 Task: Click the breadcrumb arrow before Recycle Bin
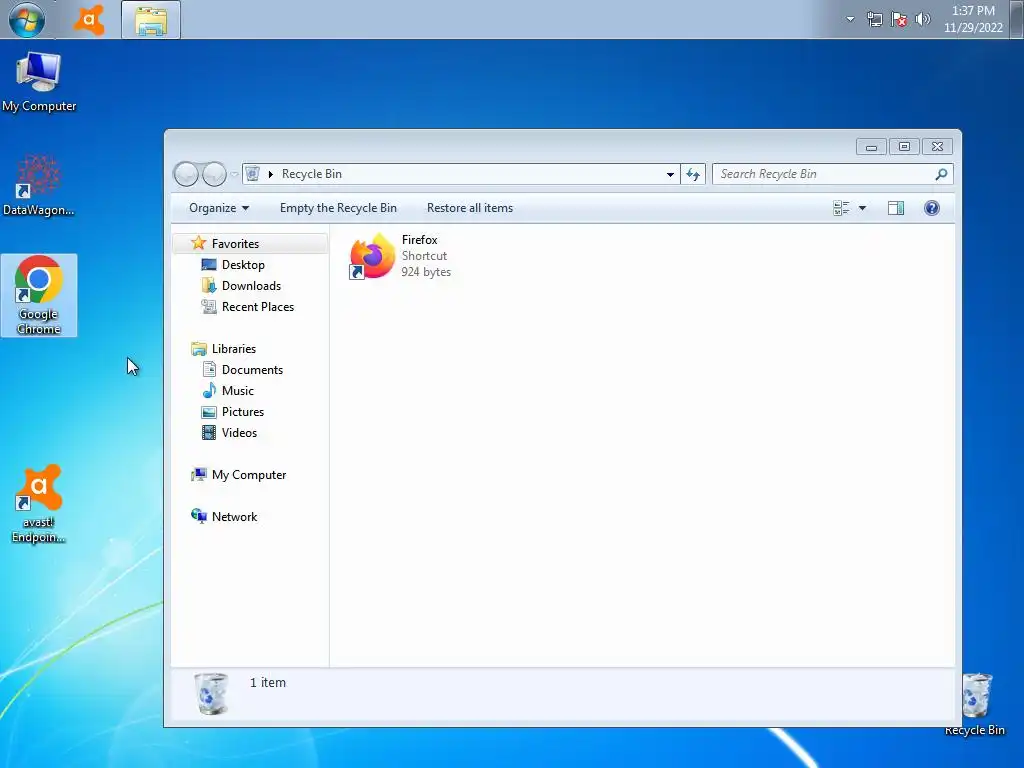[270, 174]
